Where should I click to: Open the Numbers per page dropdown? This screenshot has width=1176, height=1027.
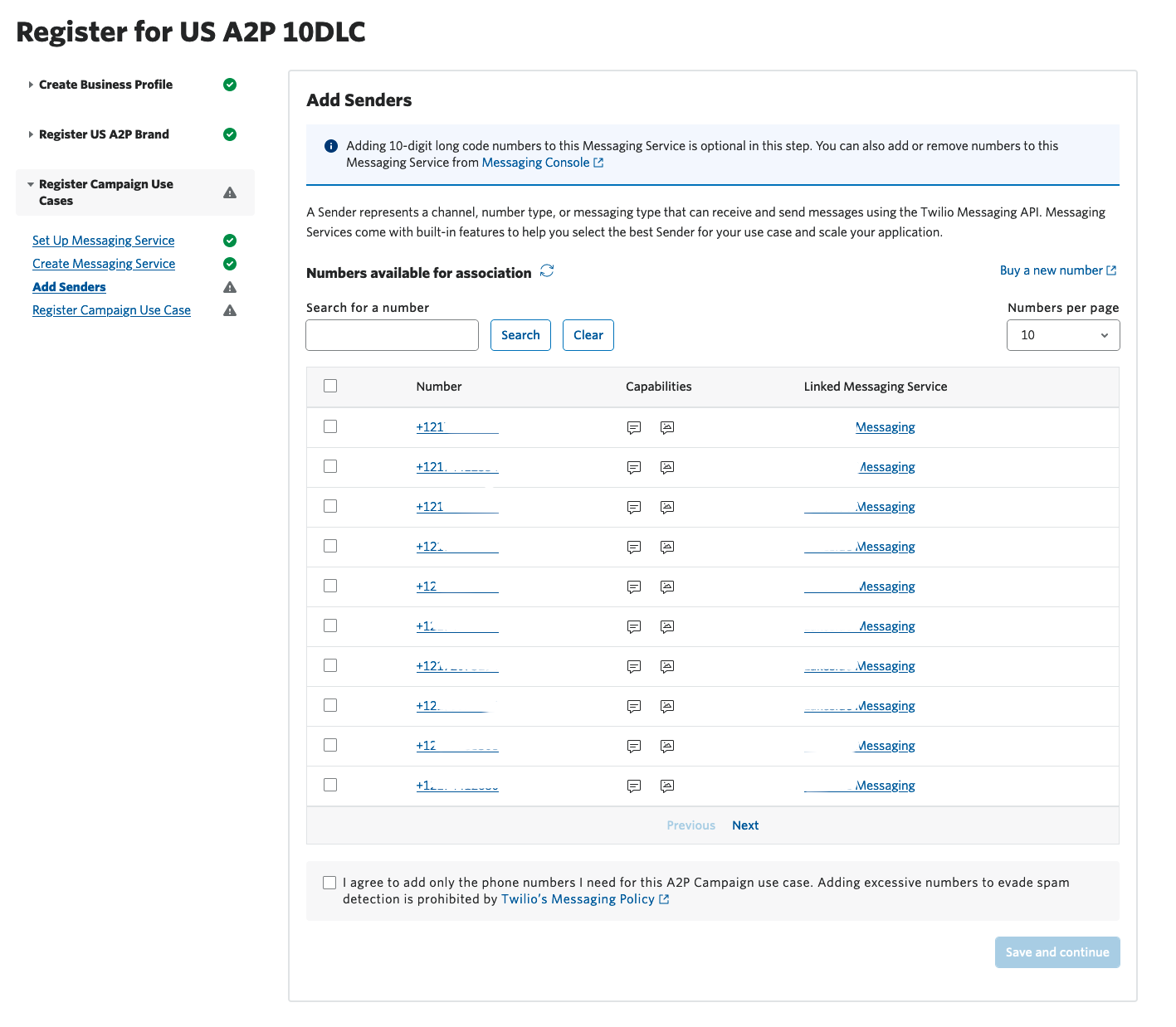tap(1062, 335)
